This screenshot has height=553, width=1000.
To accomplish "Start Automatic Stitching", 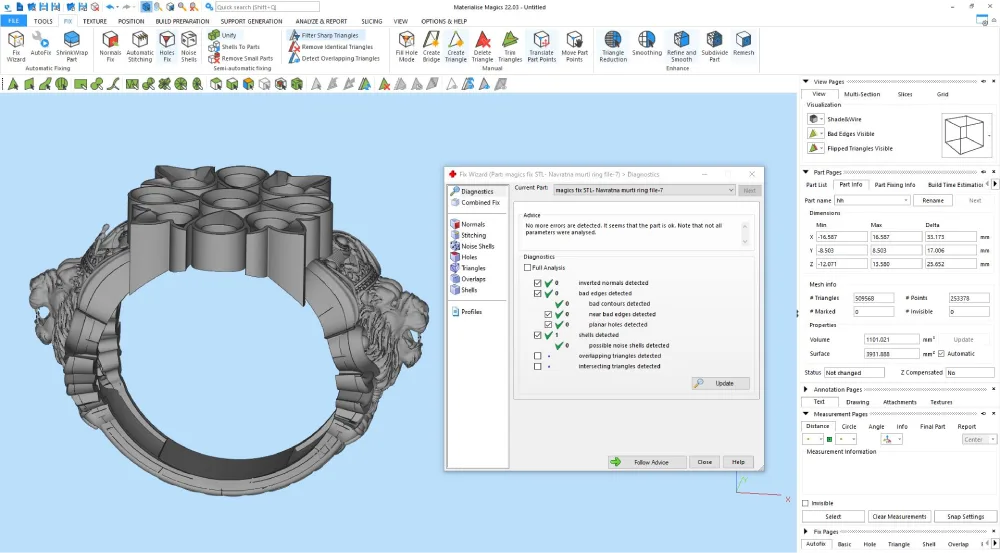I will coord(140,47).
